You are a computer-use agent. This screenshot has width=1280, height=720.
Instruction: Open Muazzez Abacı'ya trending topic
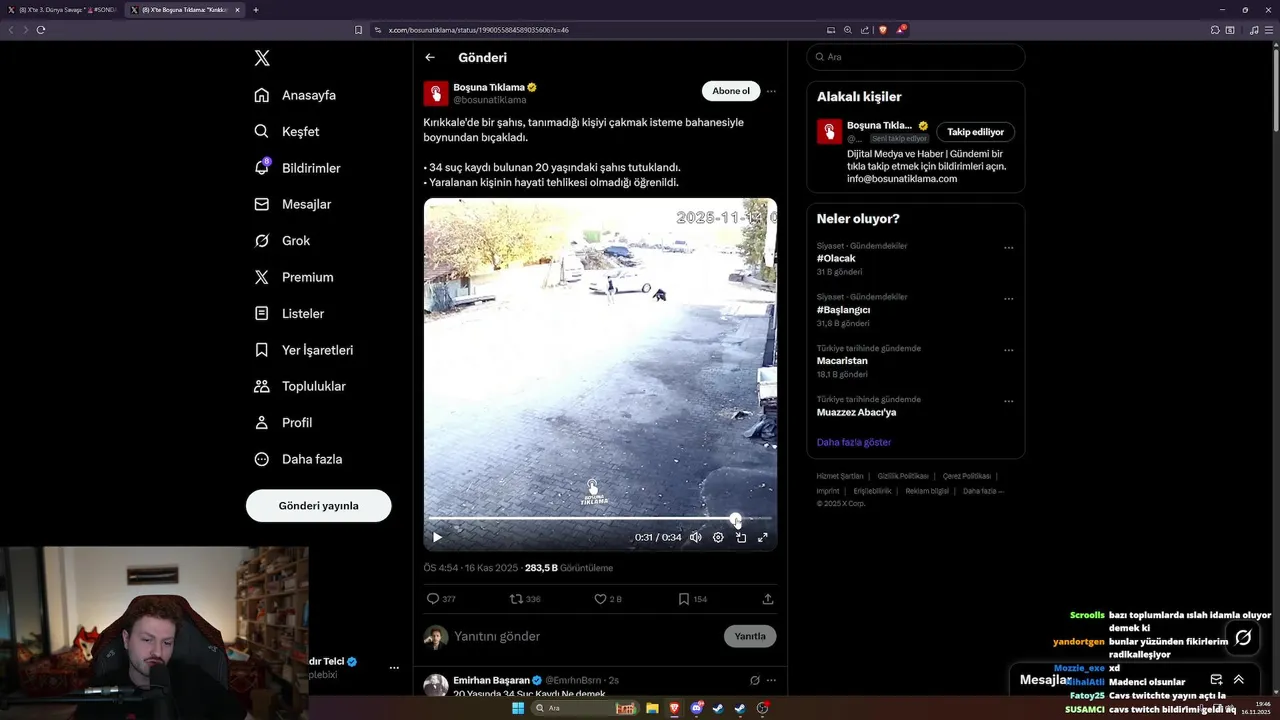pyautogui.click(x=856, y=412)
